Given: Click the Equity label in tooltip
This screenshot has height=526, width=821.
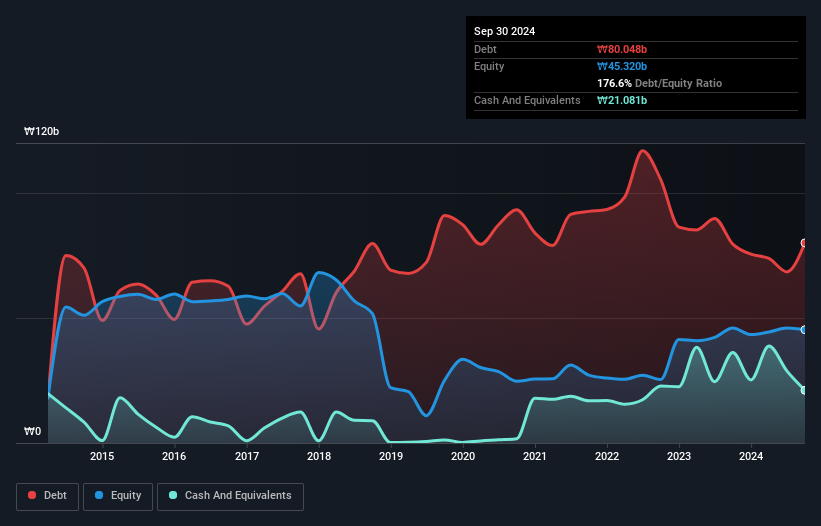Looking at the screenshot, I should pos(489,66).
